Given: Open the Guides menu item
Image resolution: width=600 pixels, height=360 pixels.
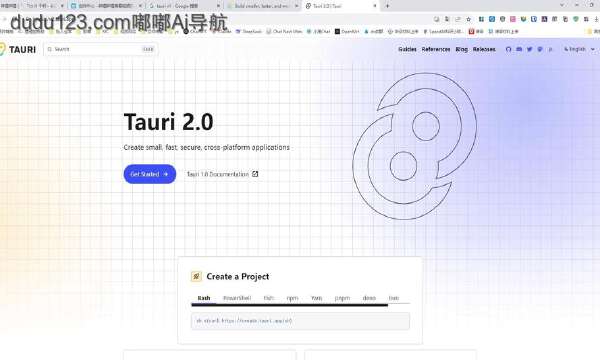Looking at the screenshot, I should (x=407, y=49).
